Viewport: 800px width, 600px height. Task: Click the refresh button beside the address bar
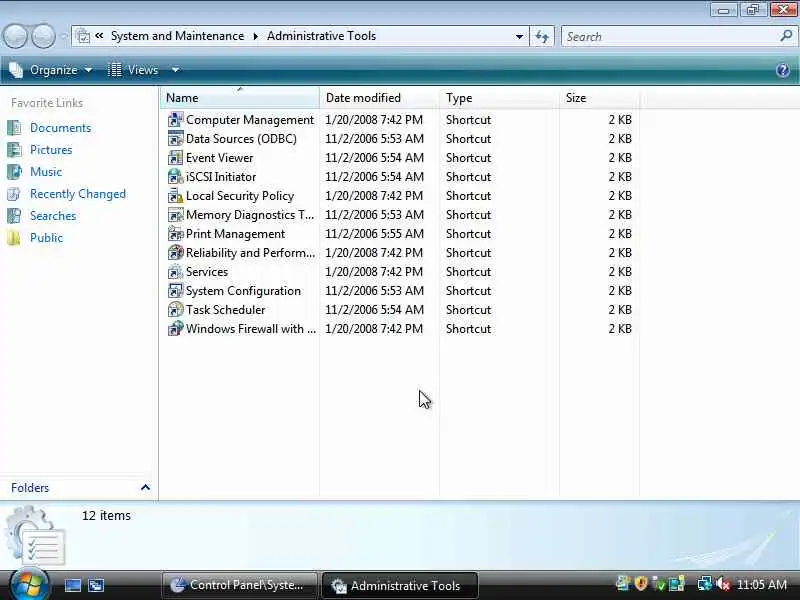coord(542,37)
